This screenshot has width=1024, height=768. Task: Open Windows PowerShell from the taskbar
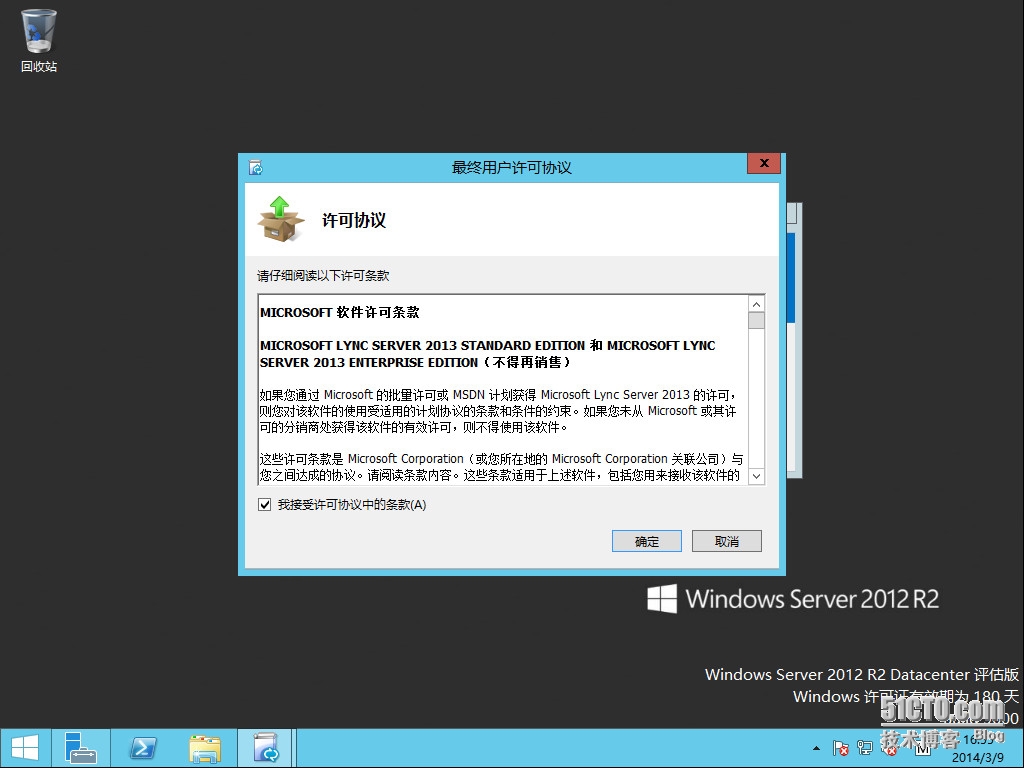(143, 748)
